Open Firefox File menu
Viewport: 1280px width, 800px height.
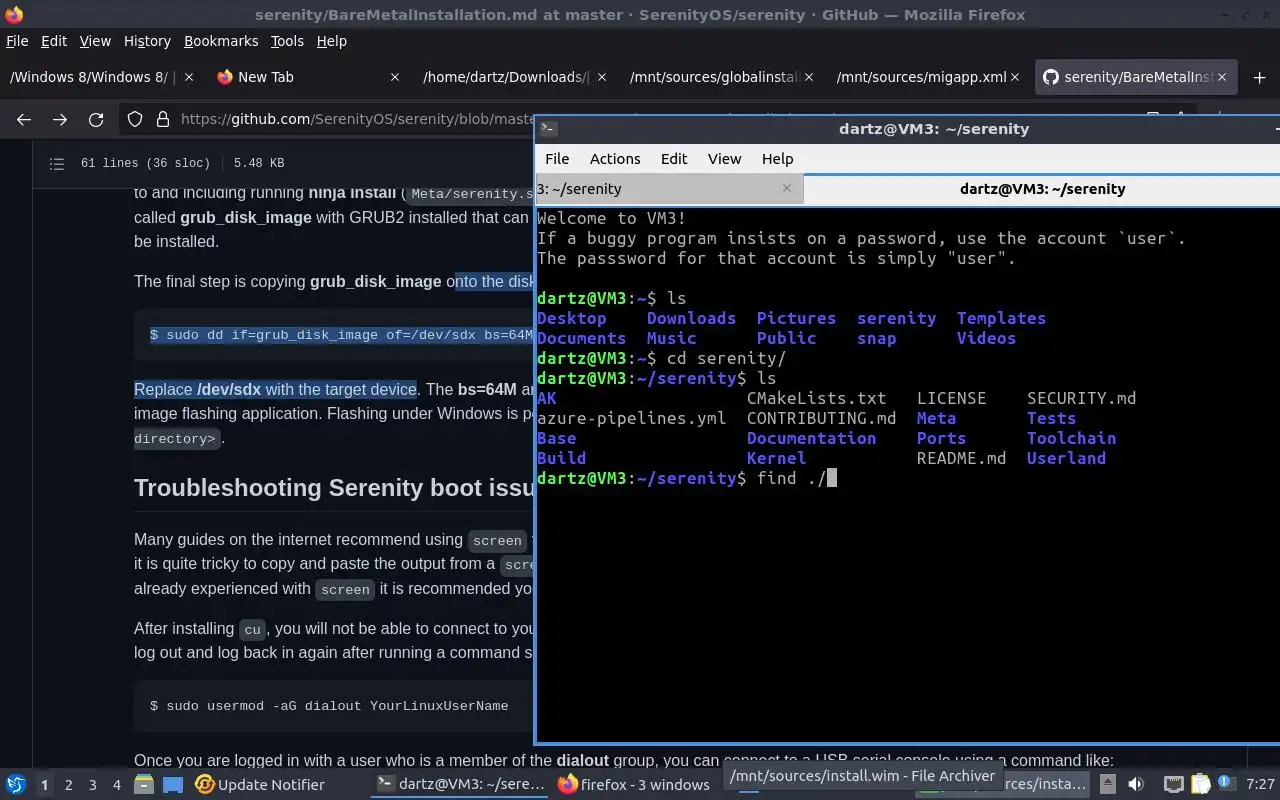[x=17, y=41]
